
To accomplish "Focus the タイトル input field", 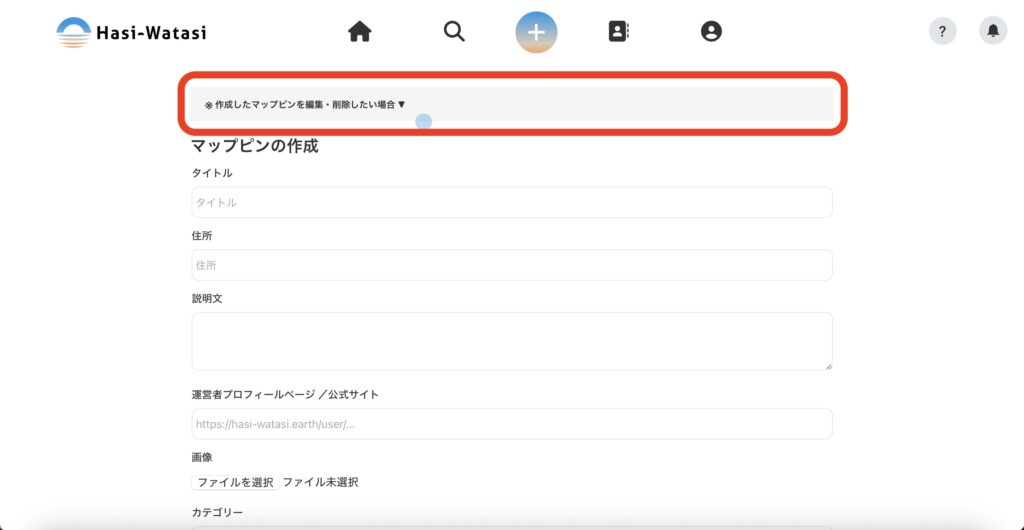I will pyautogui.click(x=511, y=202).
